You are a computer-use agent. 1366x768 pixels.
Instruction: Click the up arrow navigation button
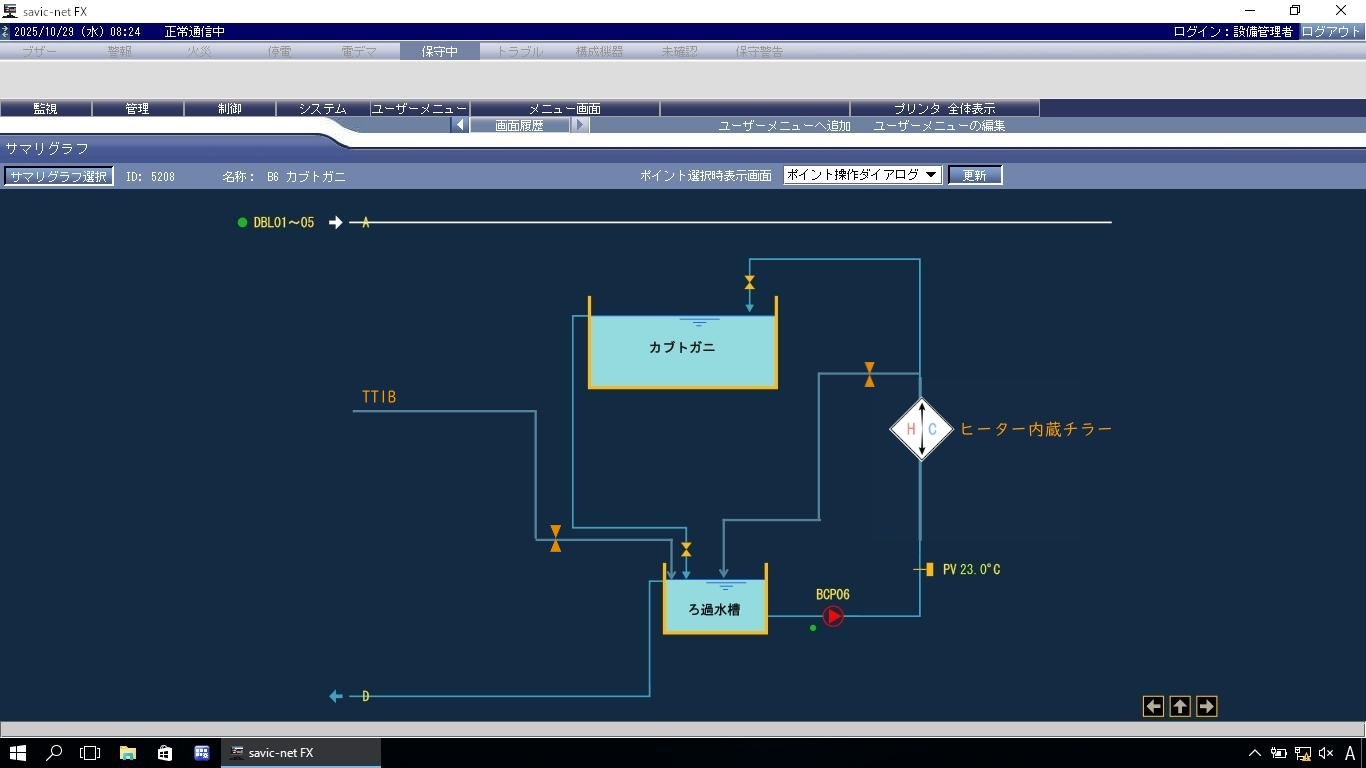1180,707
